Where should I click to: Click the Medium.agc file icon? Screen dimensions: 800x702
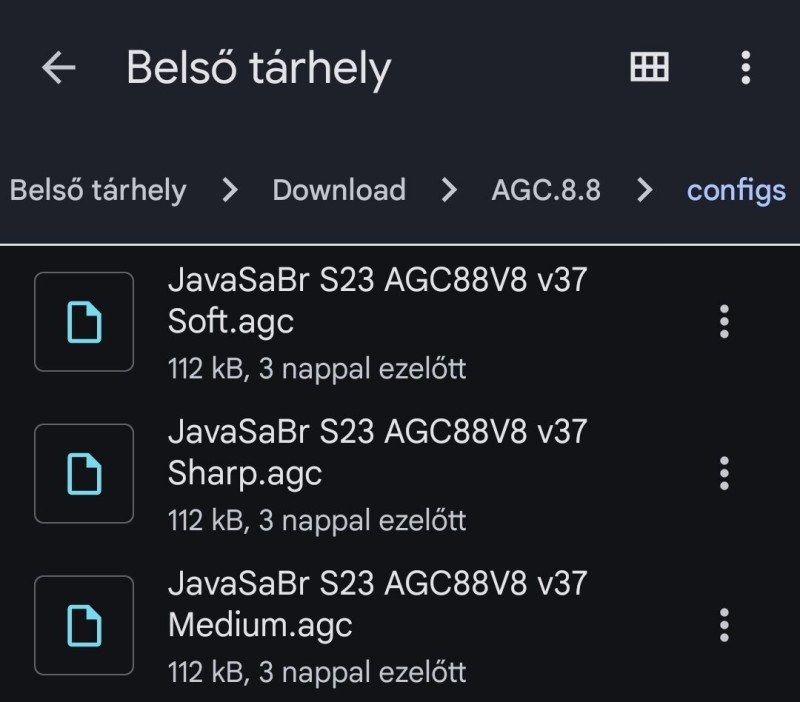point(84,625)
